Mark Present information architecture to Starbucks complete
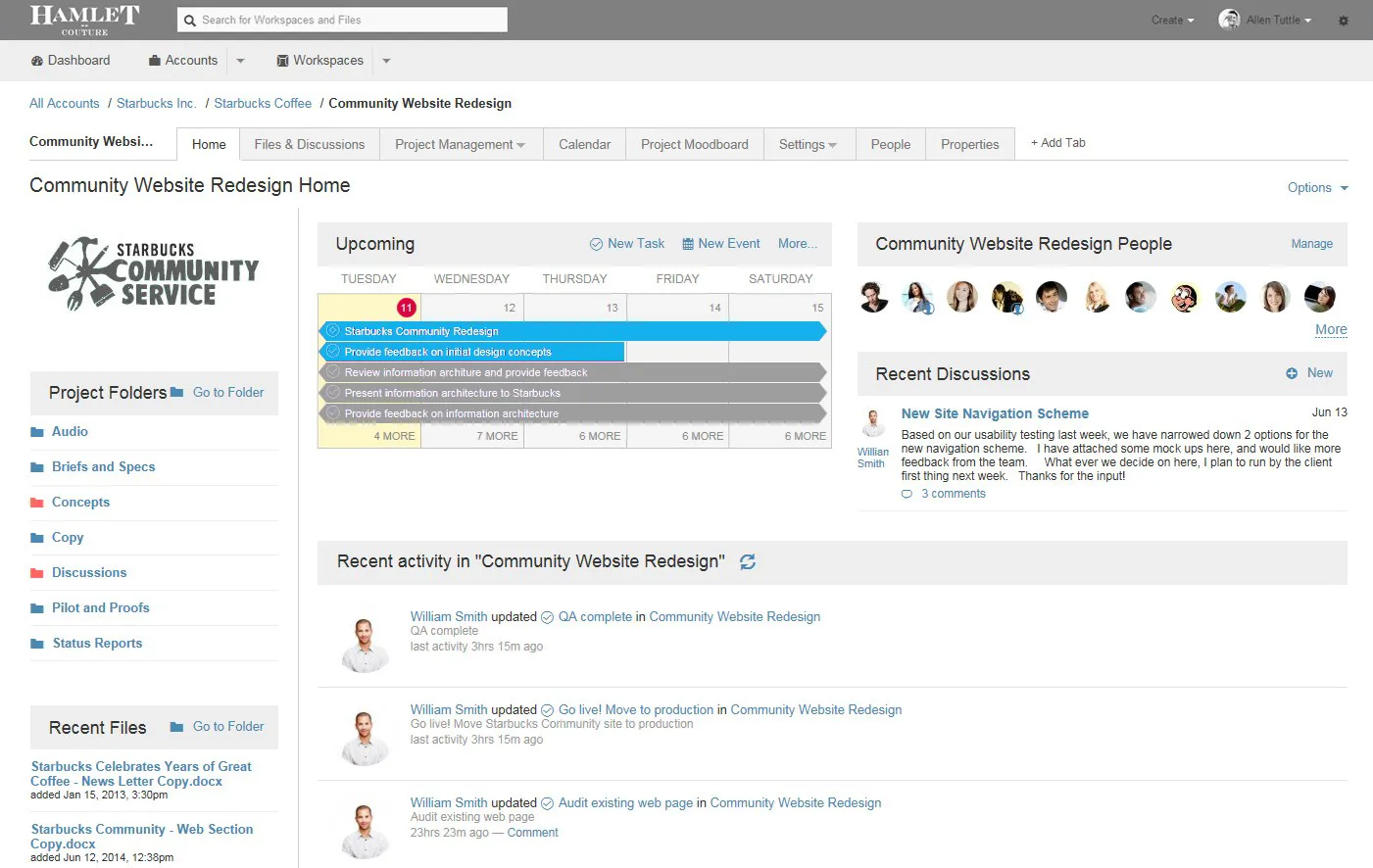Screen dimensions: 1373x868 [x=333, y=393]
